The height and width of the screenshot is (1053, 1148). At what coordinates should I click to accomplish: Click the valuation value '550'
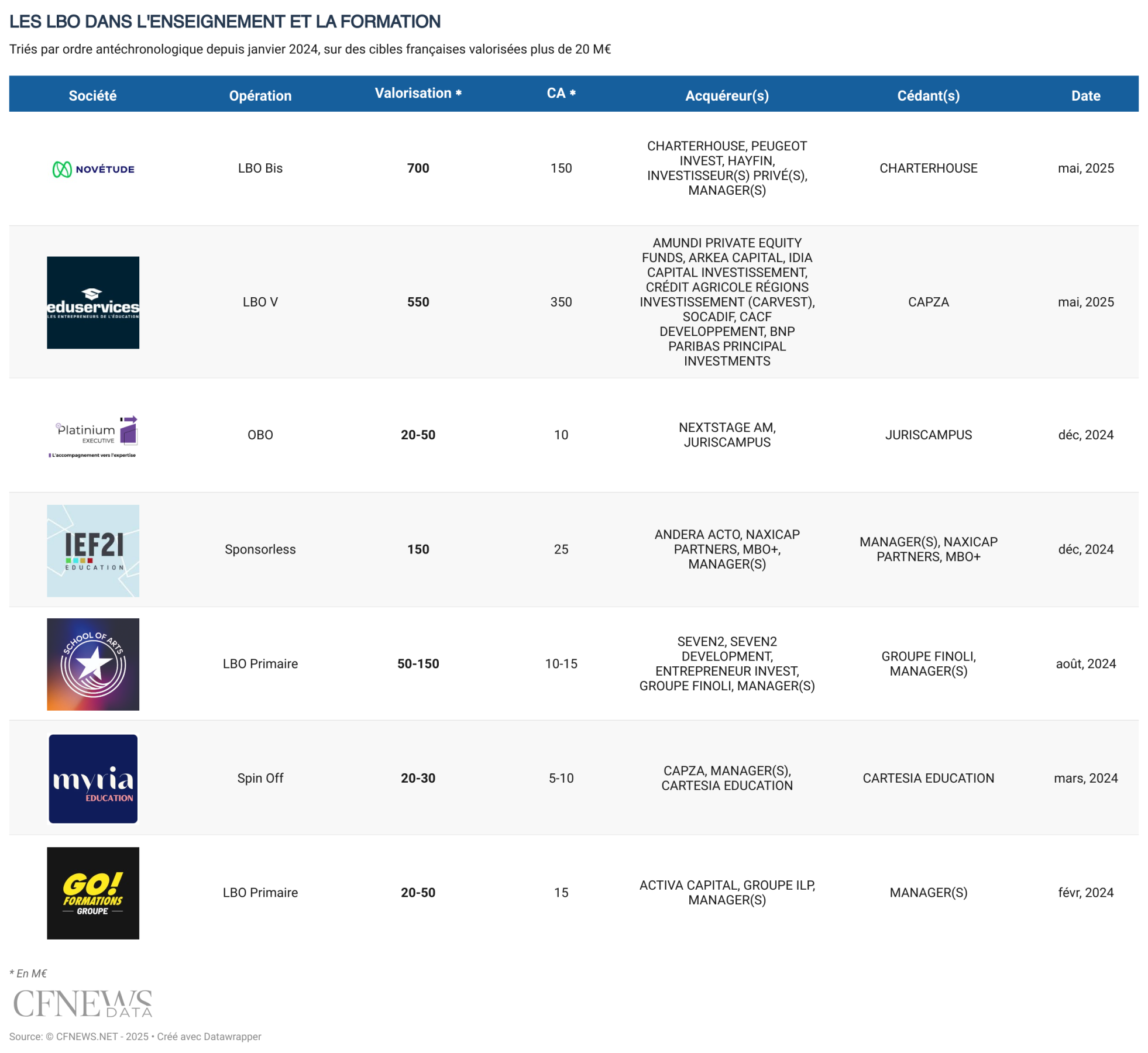(418, 302)
